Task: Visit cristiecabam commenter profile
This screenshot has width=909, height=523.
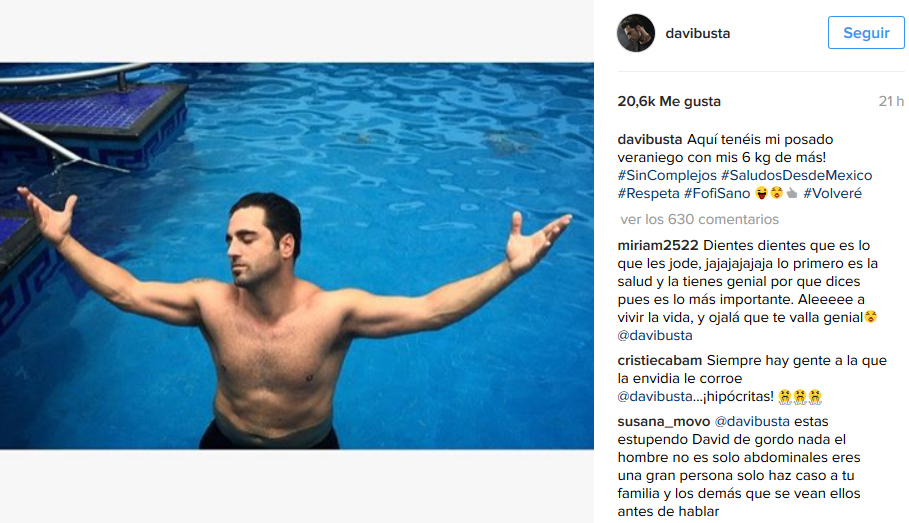Action: [x=660, y=360]
